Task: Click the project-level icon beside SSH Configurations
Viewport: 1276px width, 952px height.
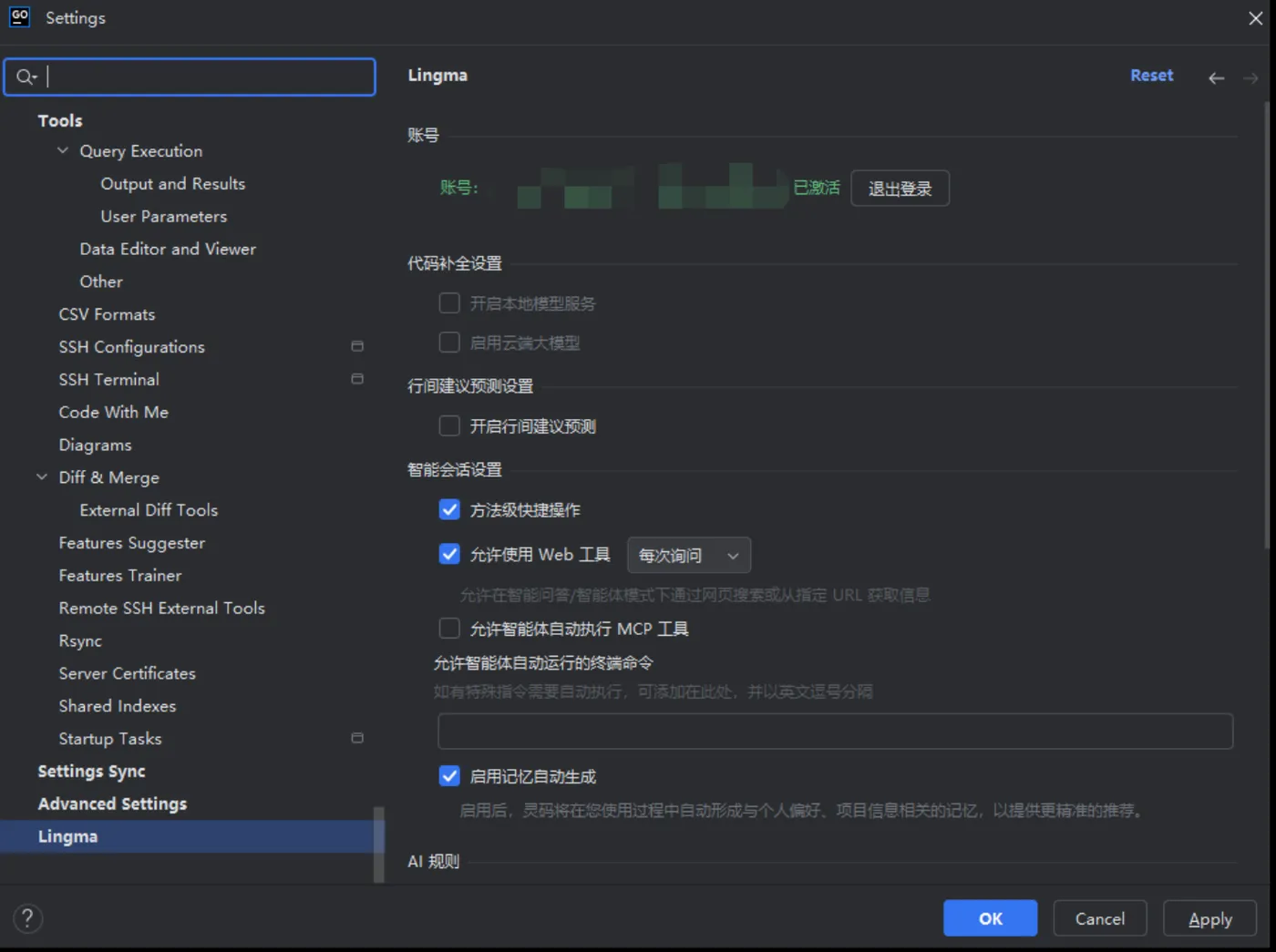Action: click(357, 346)
